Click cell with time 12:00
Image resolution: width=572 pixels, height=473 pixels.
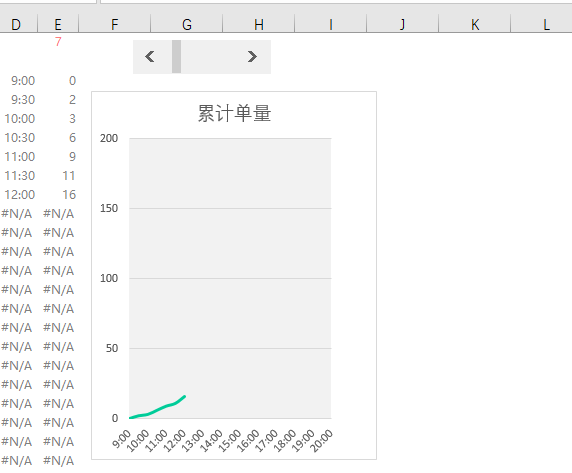point(20,194)
